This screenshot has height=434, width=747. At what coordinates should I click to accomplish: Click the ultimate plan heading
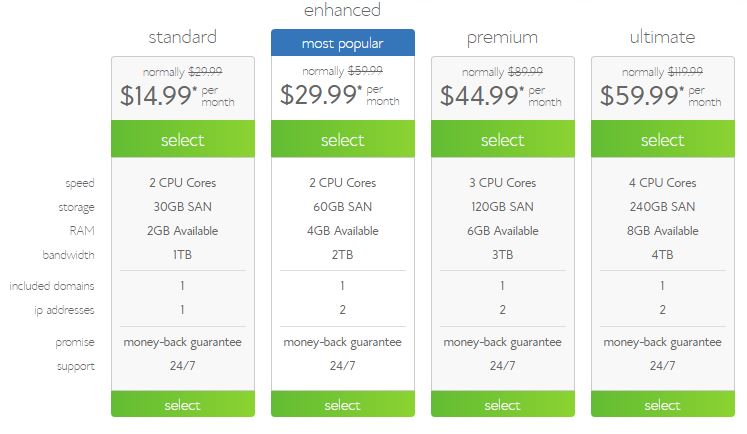coord(663,37)
